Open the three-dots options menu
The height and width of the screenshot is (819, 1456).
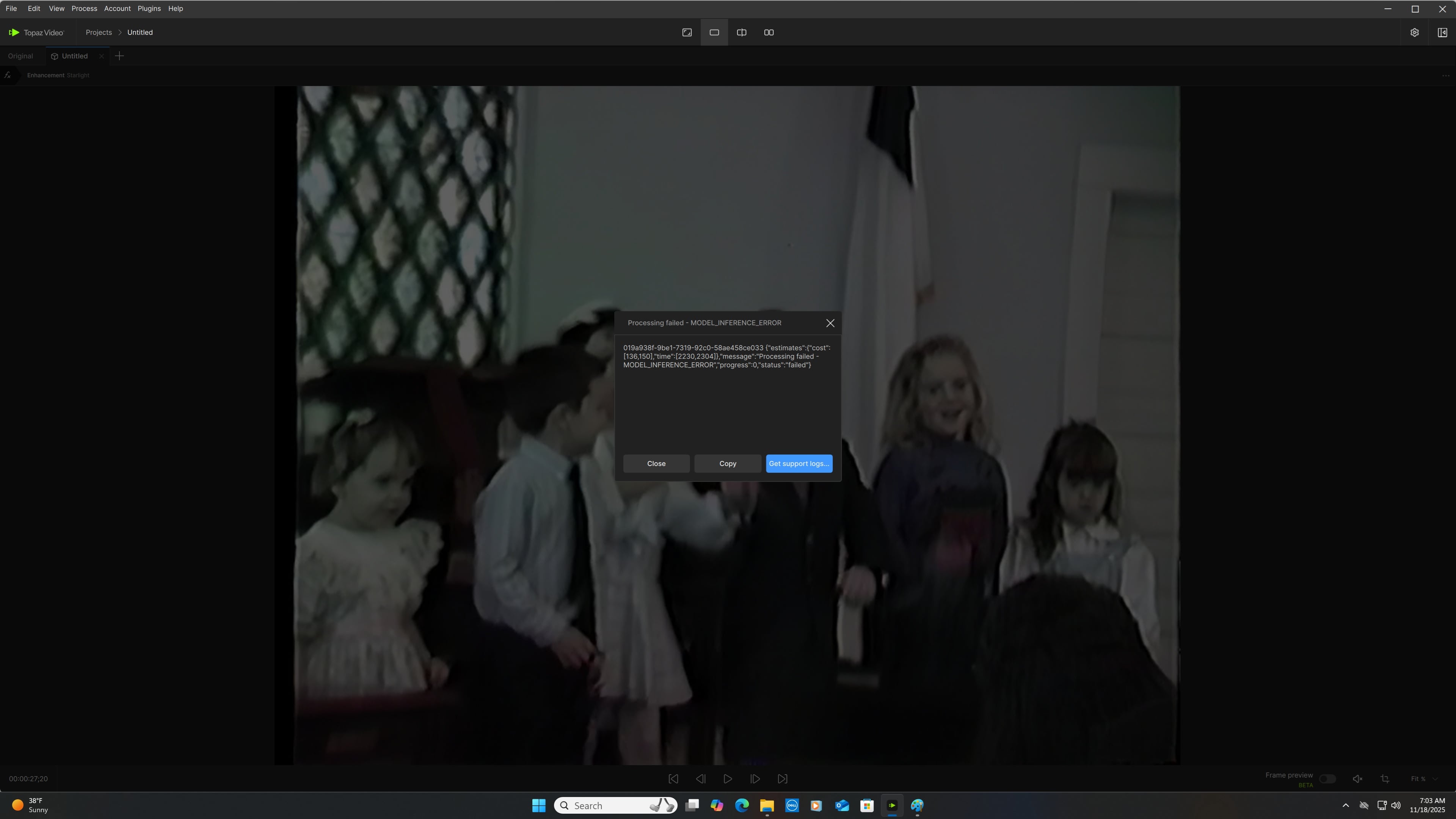coord(1445,75)
